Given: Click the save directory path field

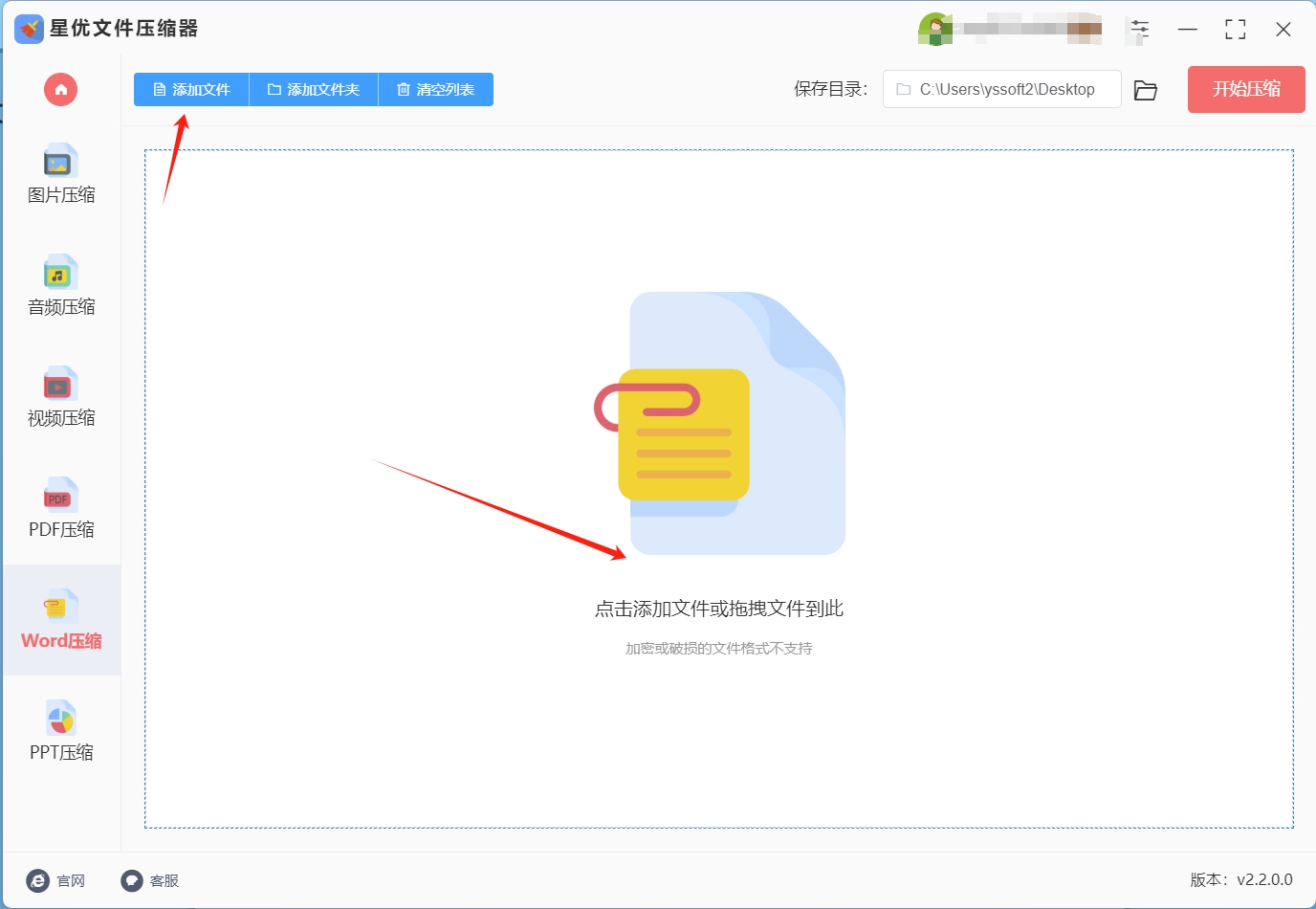Looking at the screenshot, I should tap(1001, 89).
